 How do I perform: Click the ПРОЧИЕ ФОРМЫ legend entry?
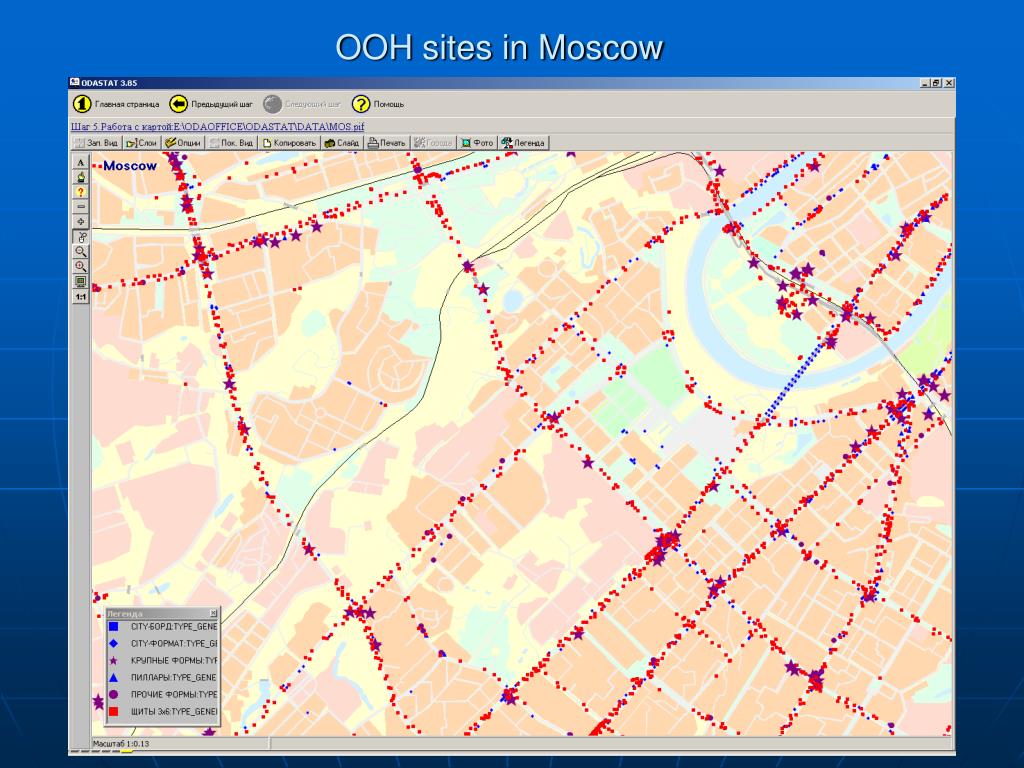(x=174, y=694)
